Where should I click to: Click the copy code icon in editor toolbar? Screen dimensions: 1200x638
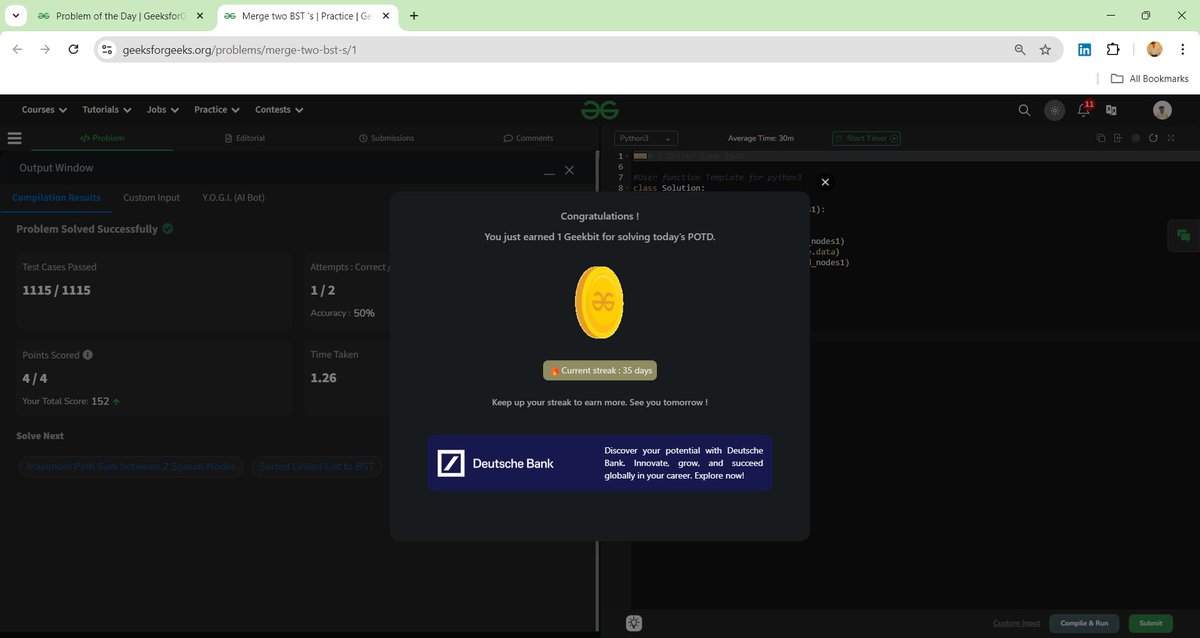click(x=1100, y=138)
